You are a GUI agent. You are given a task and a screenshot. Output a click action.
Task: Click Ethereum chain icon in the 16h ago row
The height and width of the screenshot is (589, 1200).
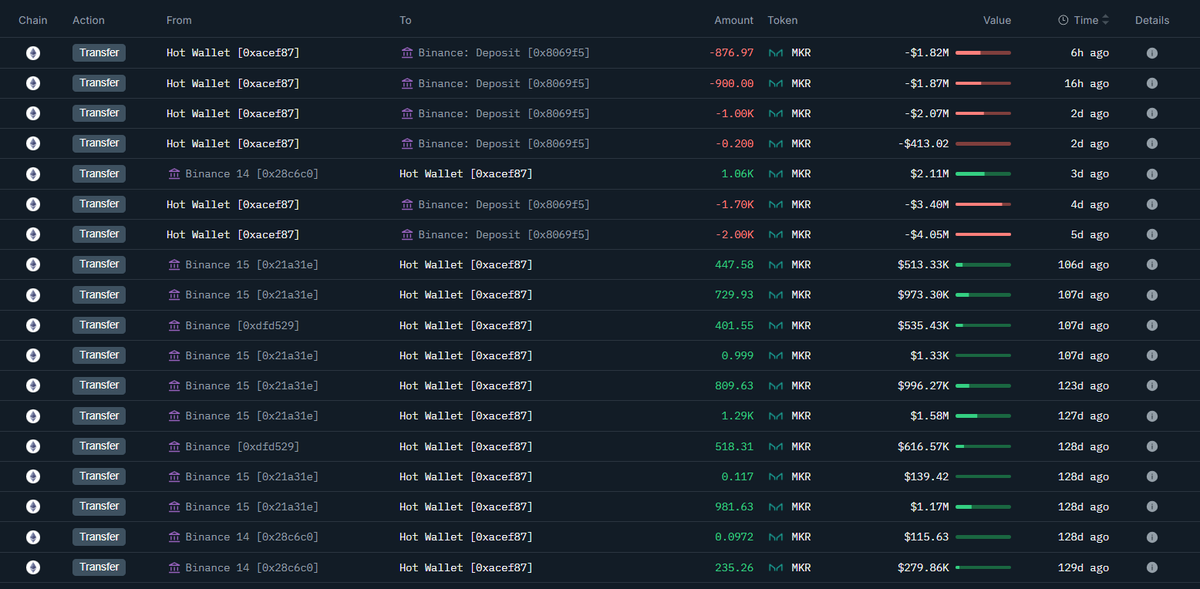(x=33, y=84)
